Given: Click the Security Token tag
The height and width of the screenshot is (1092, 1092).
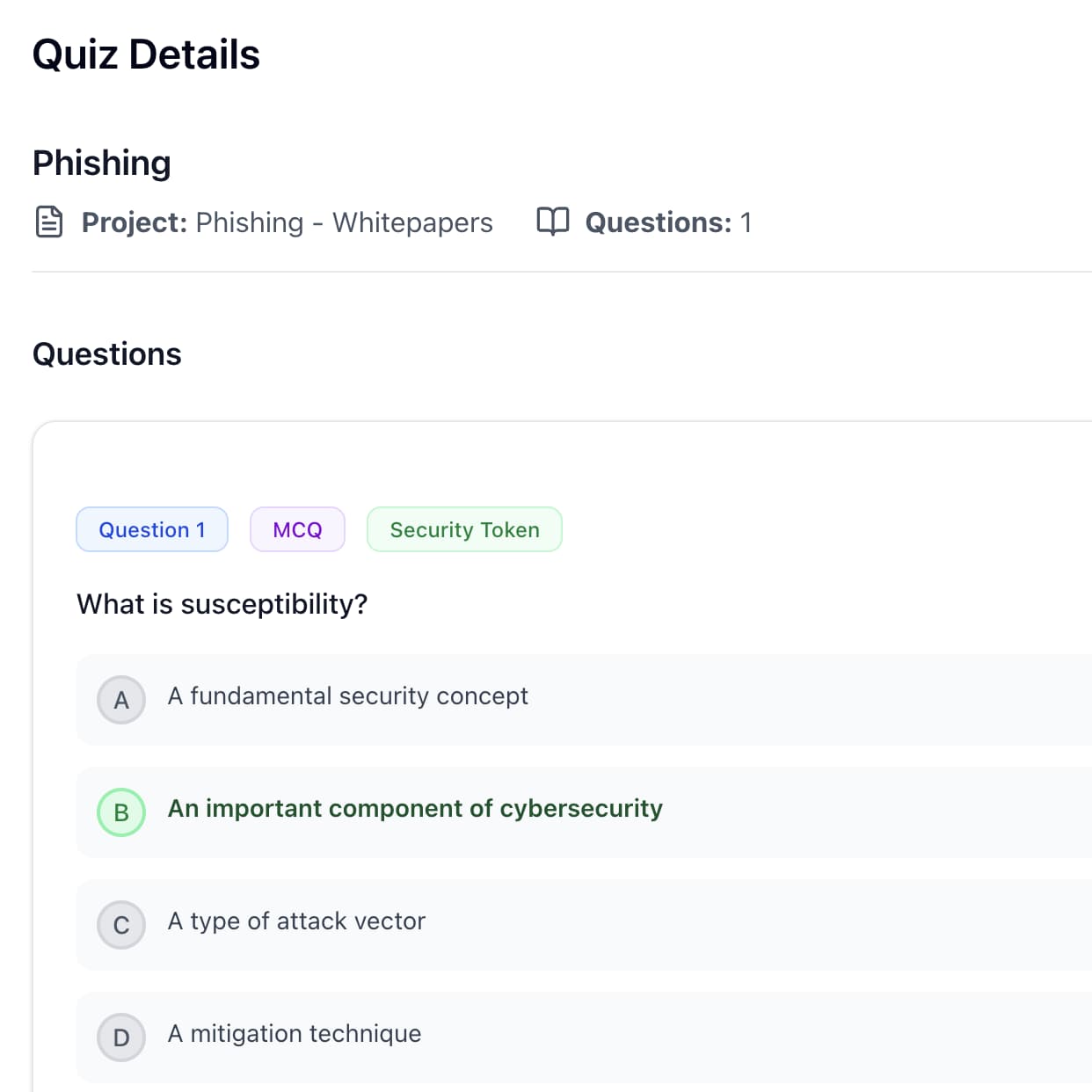Looking at the screenshot, I should [464, 529].
